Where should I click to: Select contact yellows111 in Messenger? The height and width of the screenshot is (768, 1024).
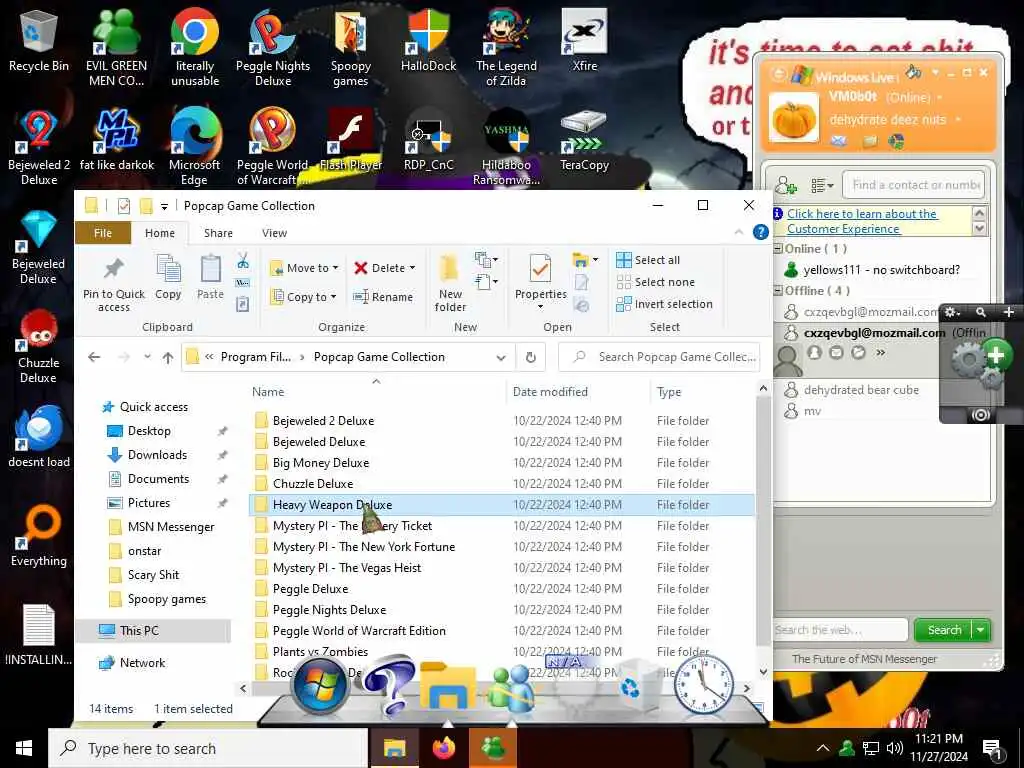pyautogui.click(x=882, y=270)
